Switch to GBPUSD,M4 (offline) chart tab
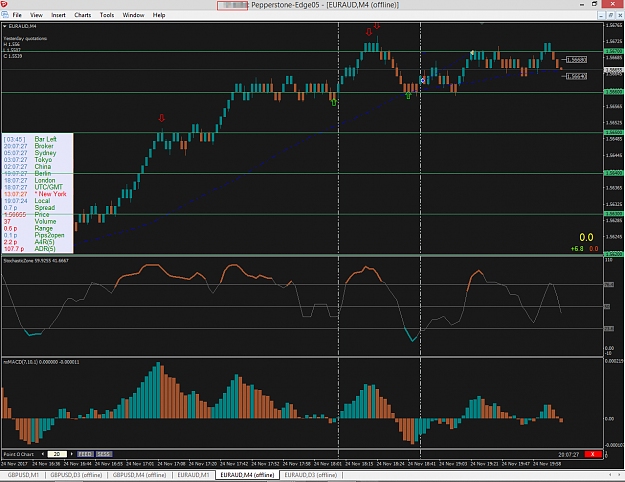Image resolution: width=625 pixels, height=482 pixels. tap(140, 475)
